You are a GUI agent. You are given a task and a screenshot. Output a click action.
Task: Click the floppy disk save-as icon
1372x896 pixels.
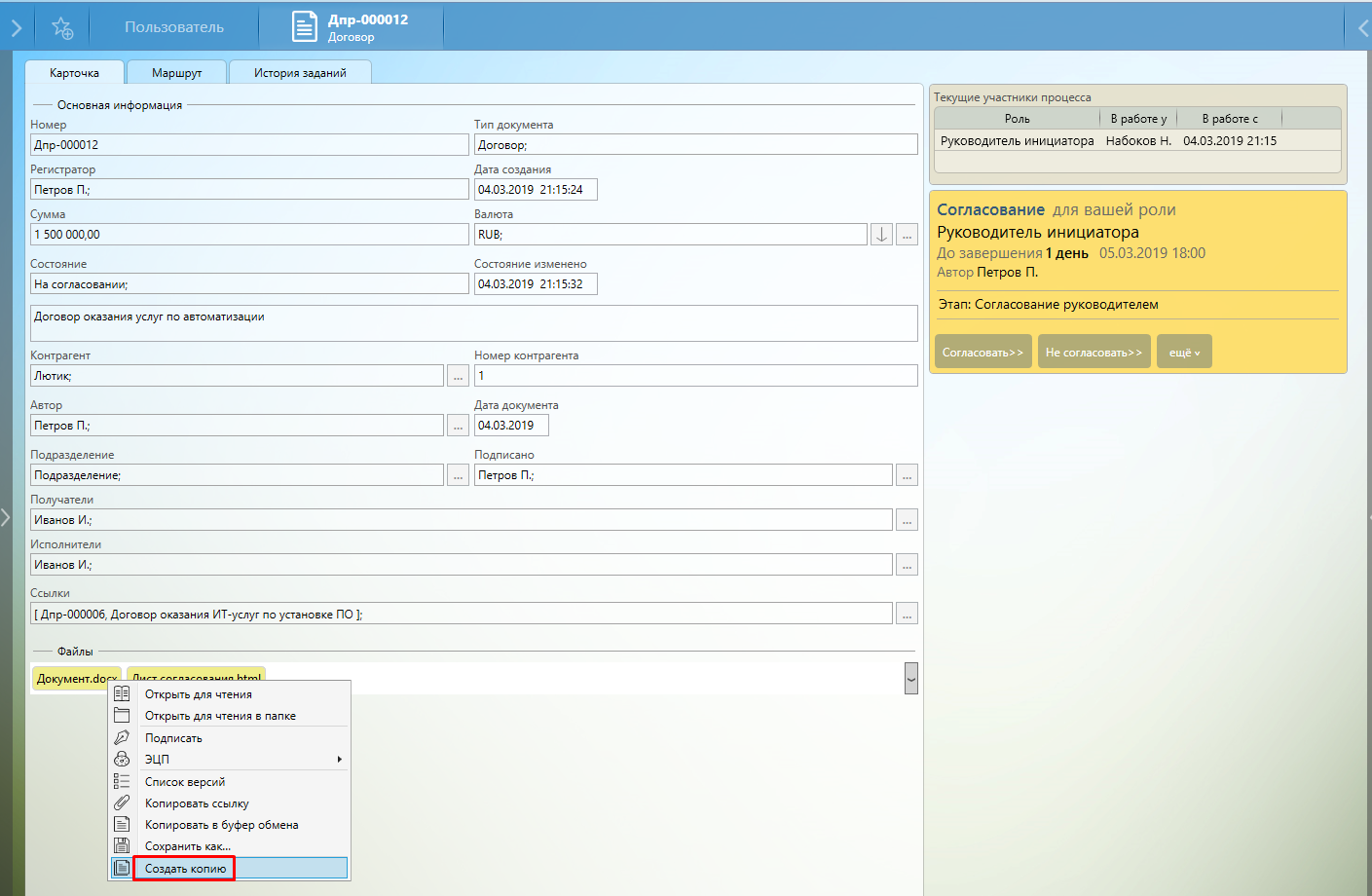coord(122,845)
